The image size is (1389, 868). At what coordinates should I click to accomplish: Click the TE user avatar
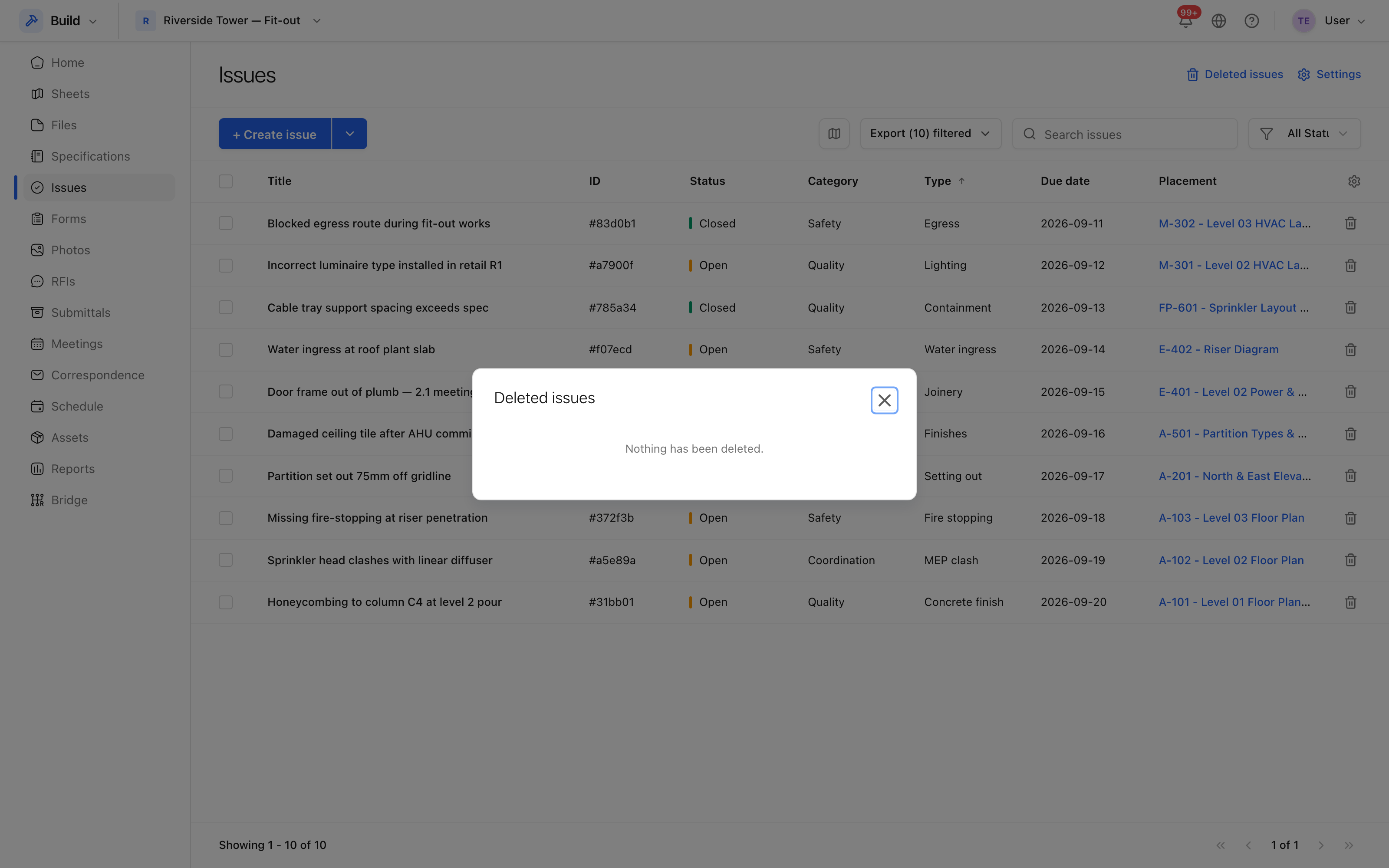(1303, 21)
